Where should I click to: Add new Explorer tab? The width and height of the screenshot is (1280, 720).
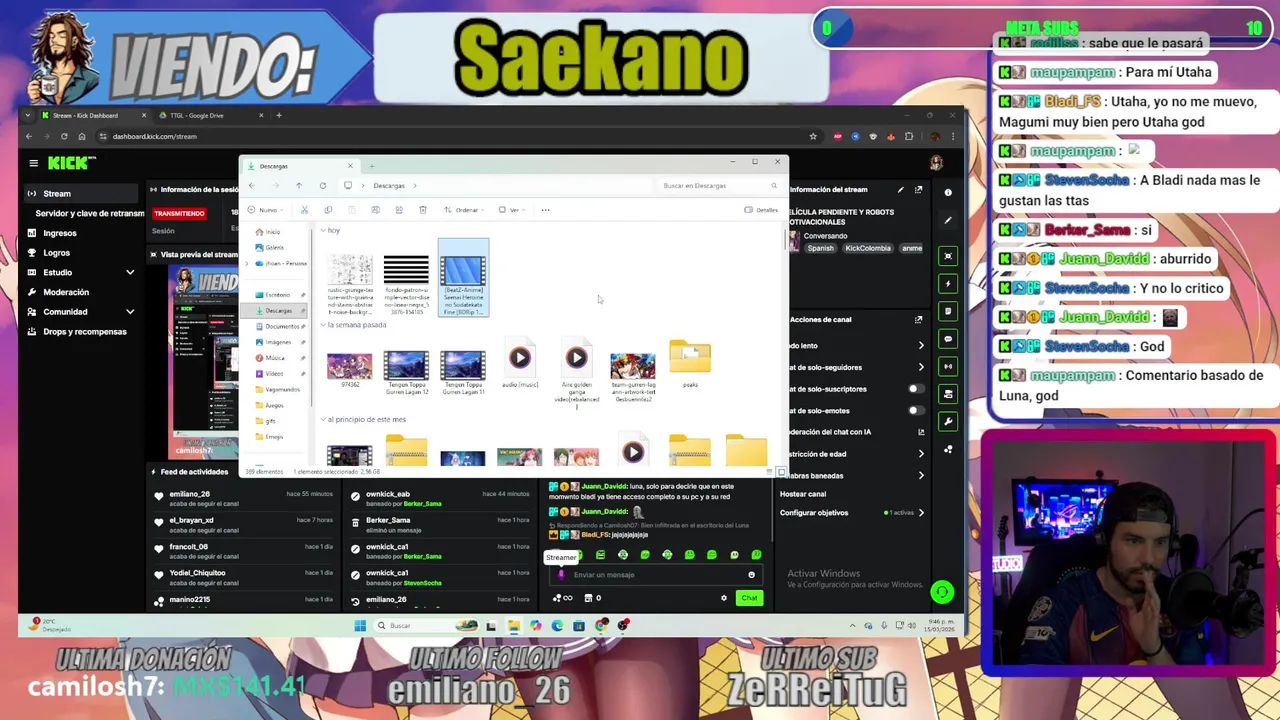click(x=371, y=166)
